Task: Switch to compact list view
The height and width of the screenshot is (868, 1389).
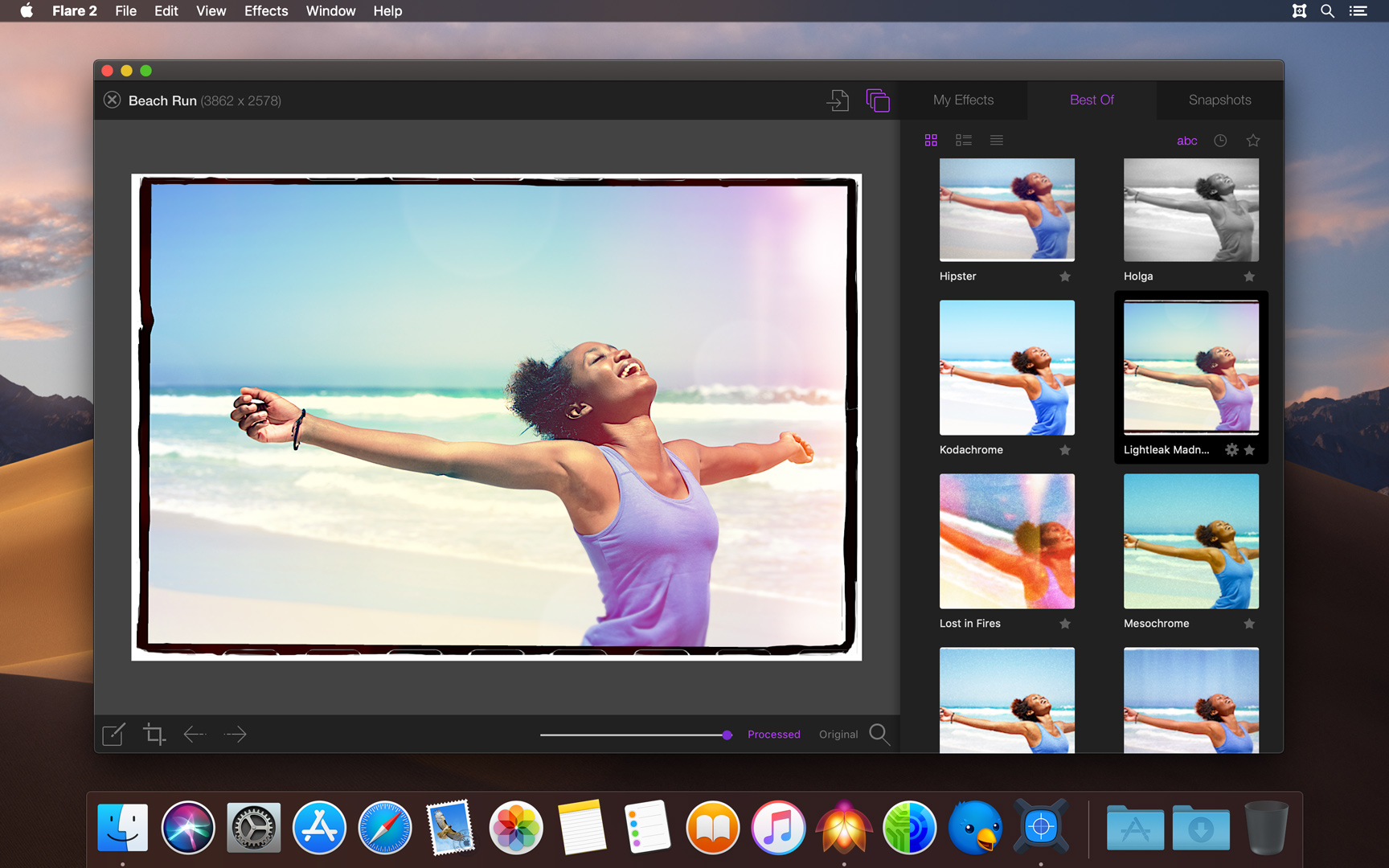Action: (x=997, y=141)
